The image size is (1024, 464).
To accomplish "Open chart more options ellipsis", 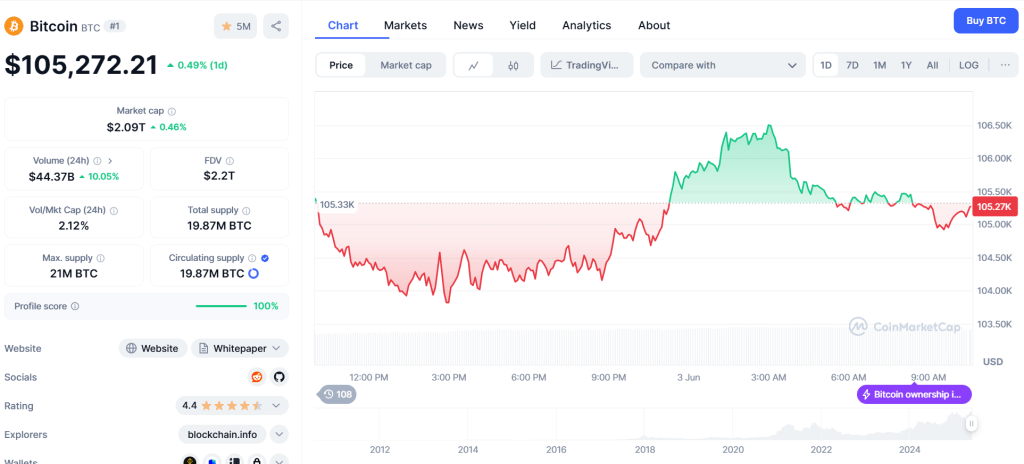I will 1005,65.
